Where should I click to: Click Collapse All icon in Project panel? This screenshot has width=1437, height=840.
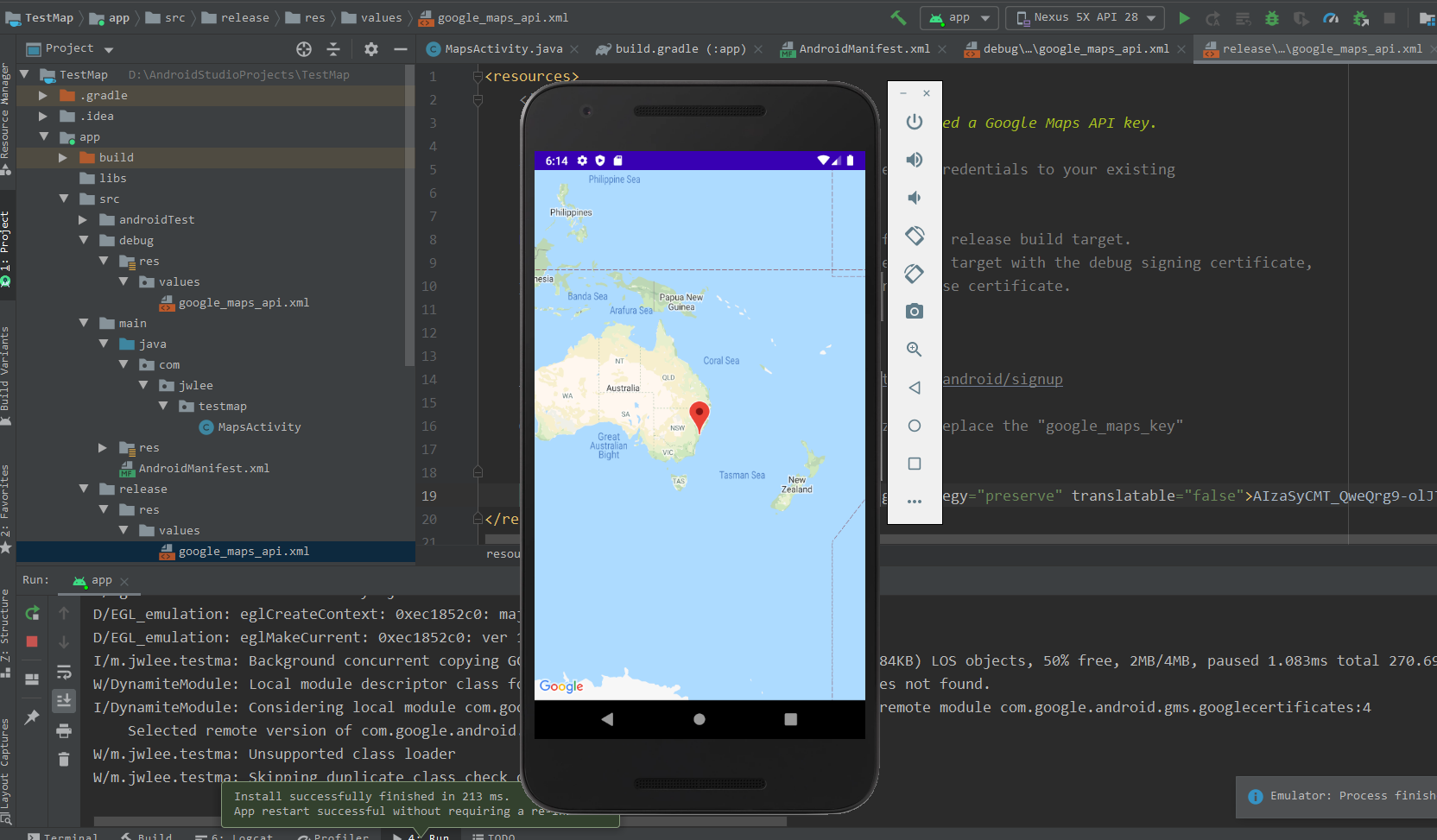pos(333,49)
